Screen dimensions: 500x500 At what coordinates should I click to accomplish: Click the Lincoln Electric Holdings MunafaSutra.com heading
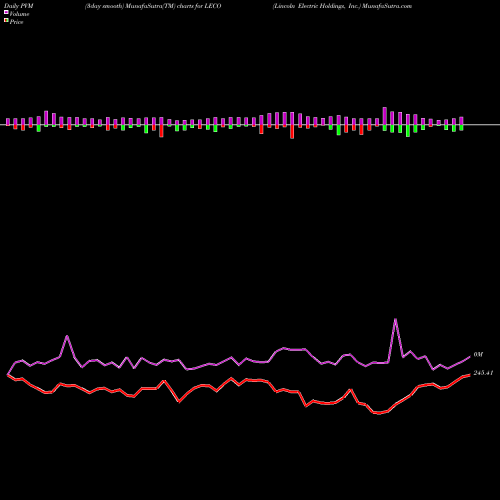pos(342,6)
